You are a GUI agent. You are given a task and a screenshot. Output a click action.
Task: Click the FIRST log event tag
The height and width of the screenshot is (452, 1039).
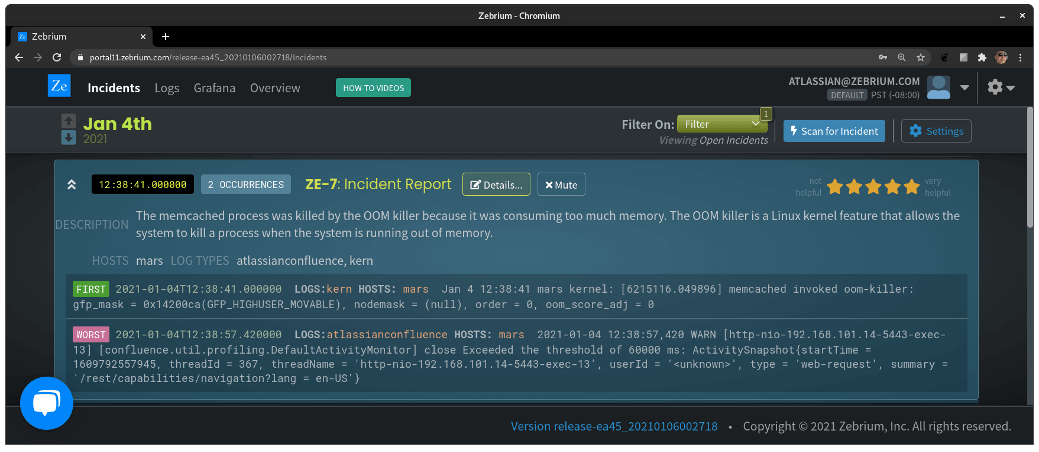click(90, 289)
